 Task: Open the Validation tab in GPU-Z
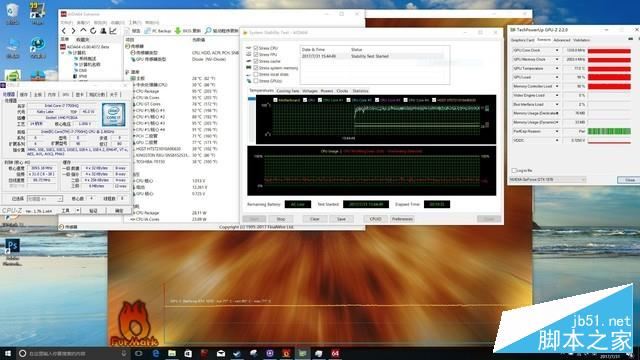click(581, 40)
